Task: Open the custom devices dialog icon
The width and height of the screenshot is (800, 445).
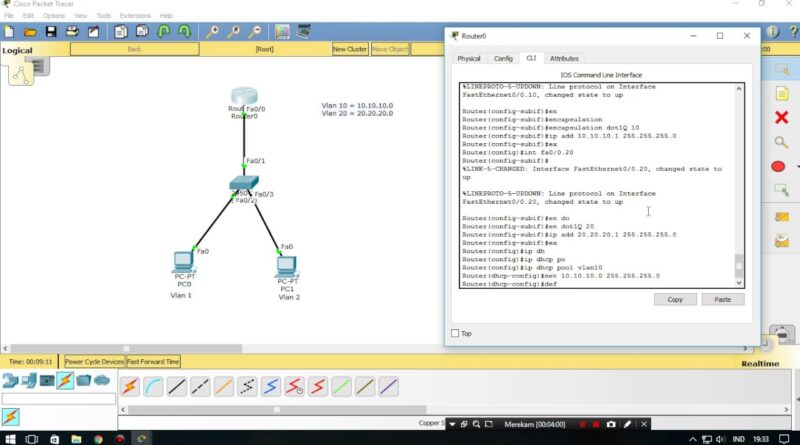Action: coord(304,32)
